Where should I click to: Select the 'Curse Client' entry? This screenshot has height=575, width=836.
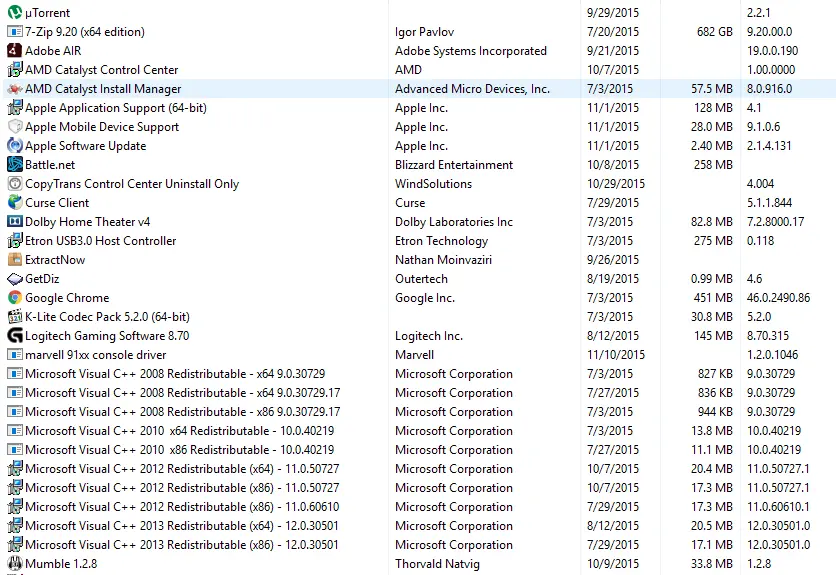click(57, 203)
